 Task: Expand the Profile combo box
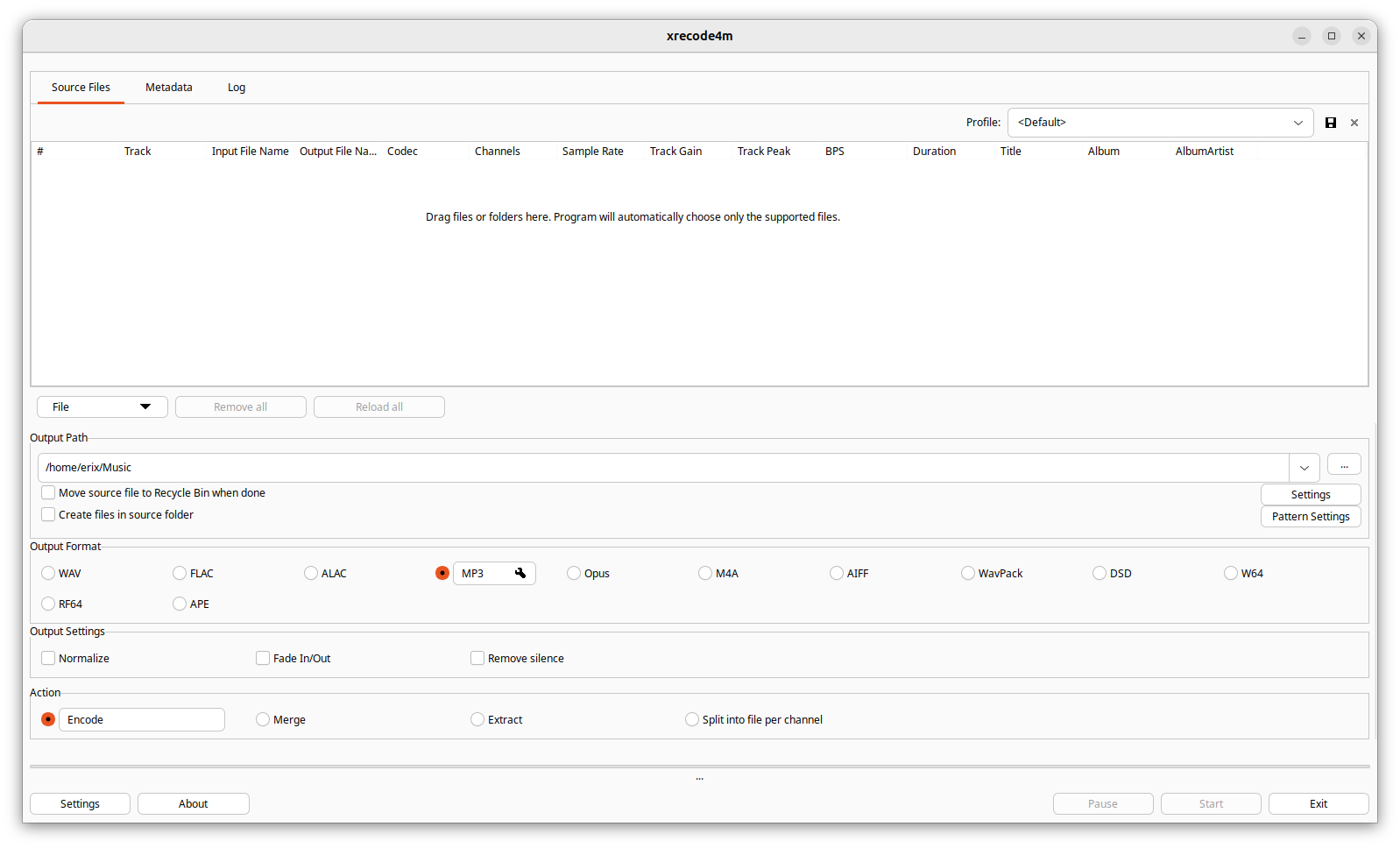click(1160, 123)
